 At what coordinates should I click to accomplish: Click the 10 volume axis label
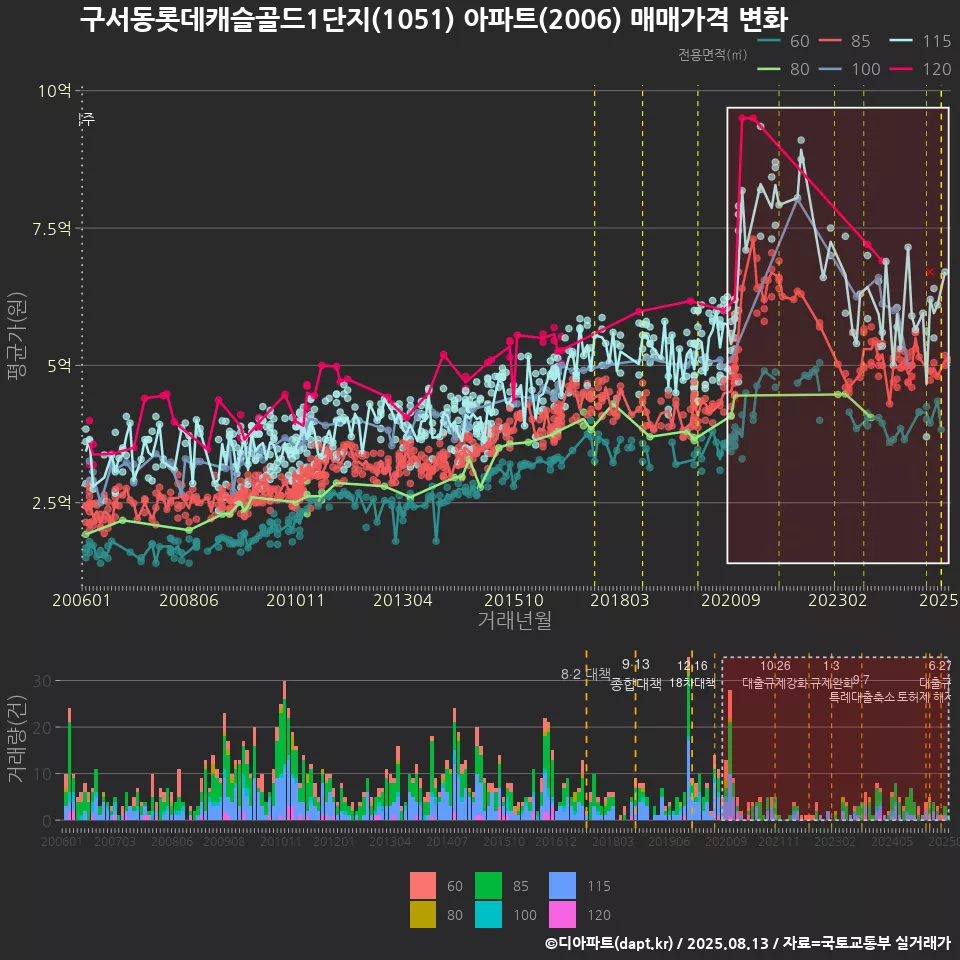pyautogui.click(x=42, y=774)
